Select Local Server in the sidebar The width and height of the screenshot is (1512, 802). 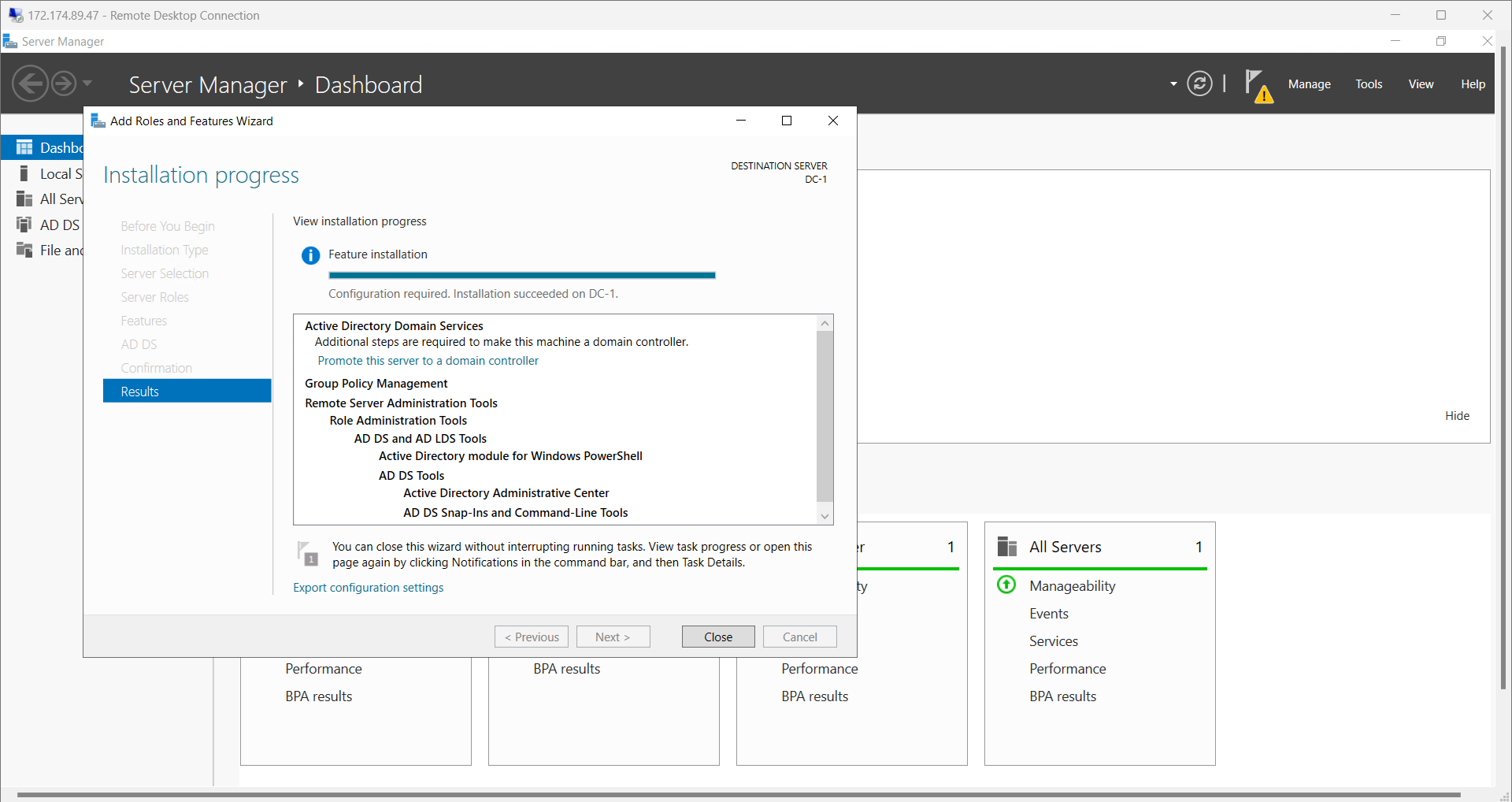point(58,173)
